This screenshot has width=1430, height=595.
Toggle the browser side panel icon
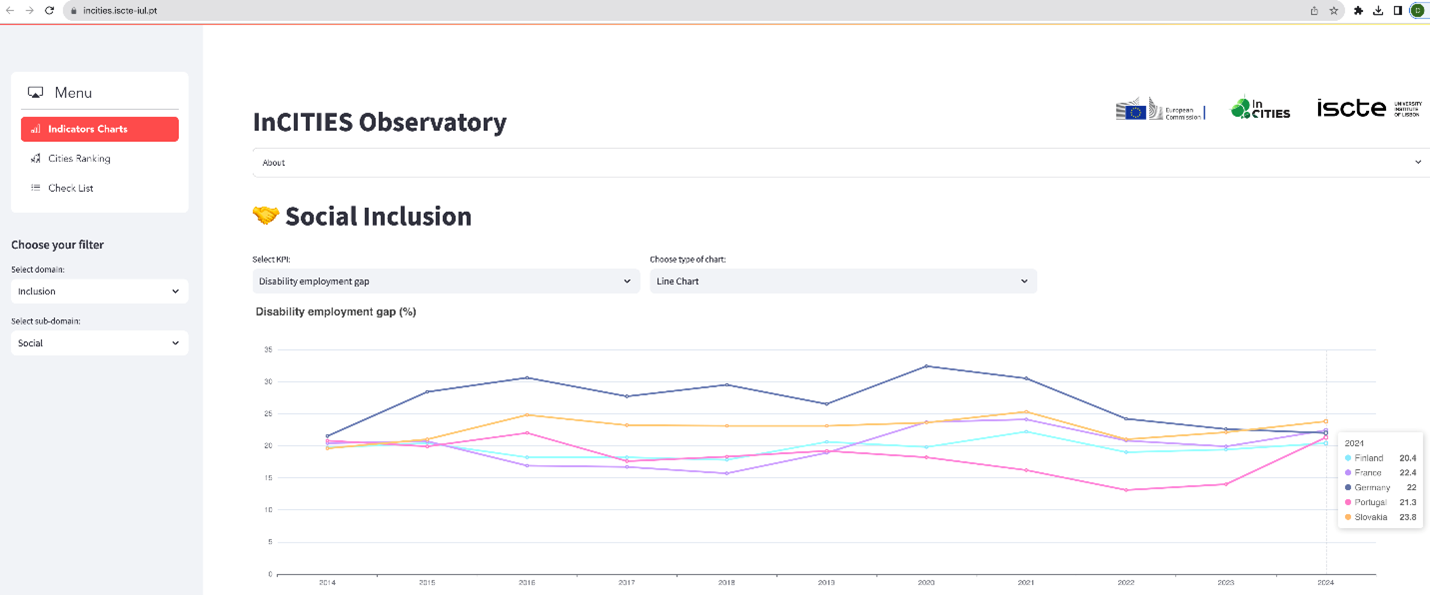tap(1397, 10)
